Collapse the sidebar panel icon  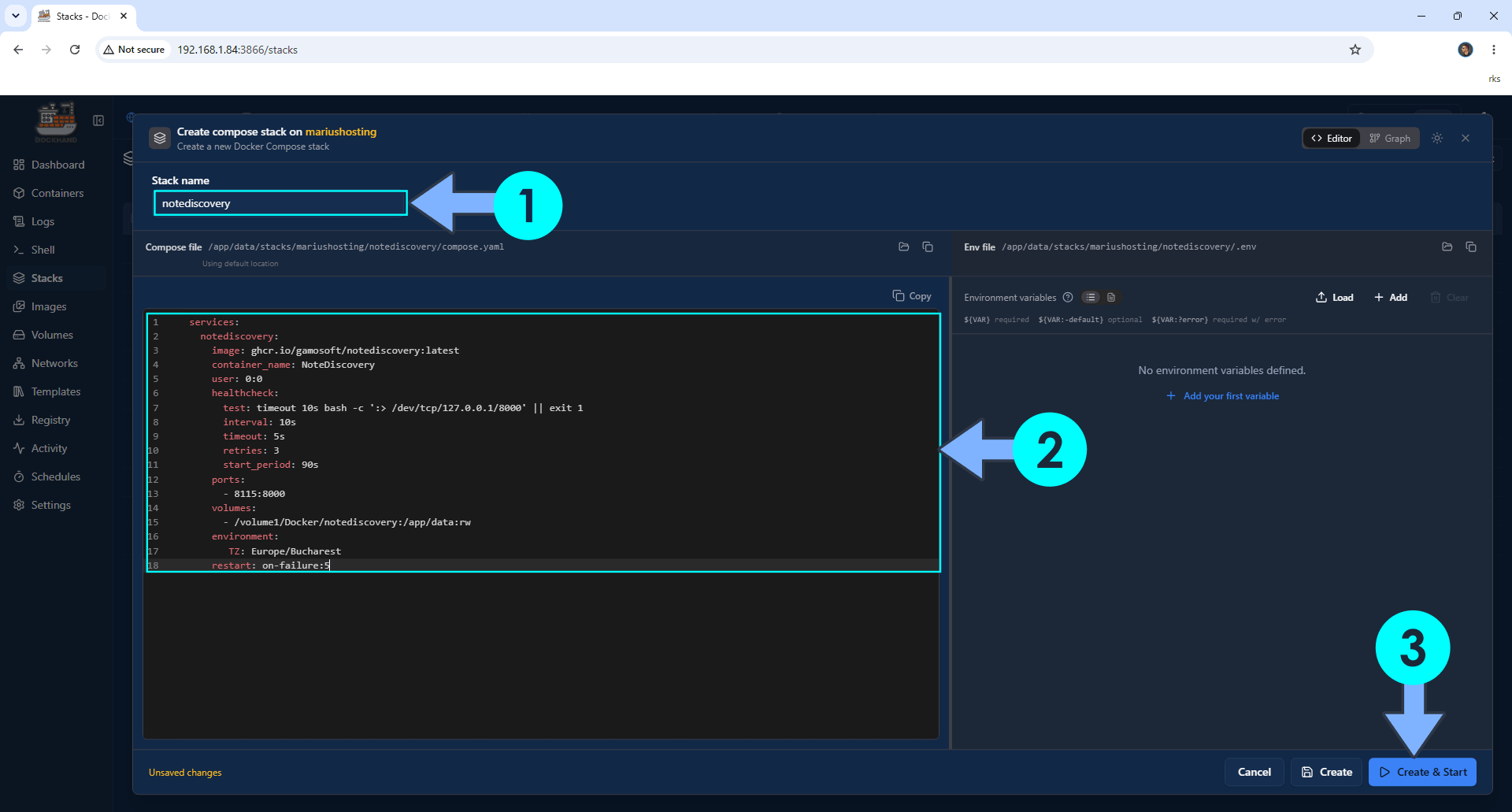(x=98, y=121)
